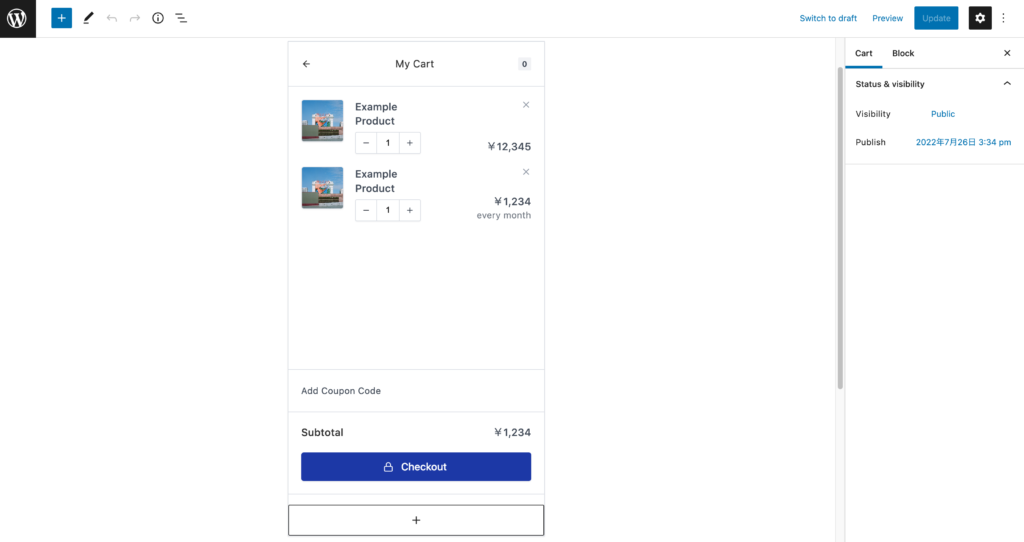The image size is (1024, 542).
Task: Click the Undo arrow
Action: pyautogui.click(x=112, y=18)
